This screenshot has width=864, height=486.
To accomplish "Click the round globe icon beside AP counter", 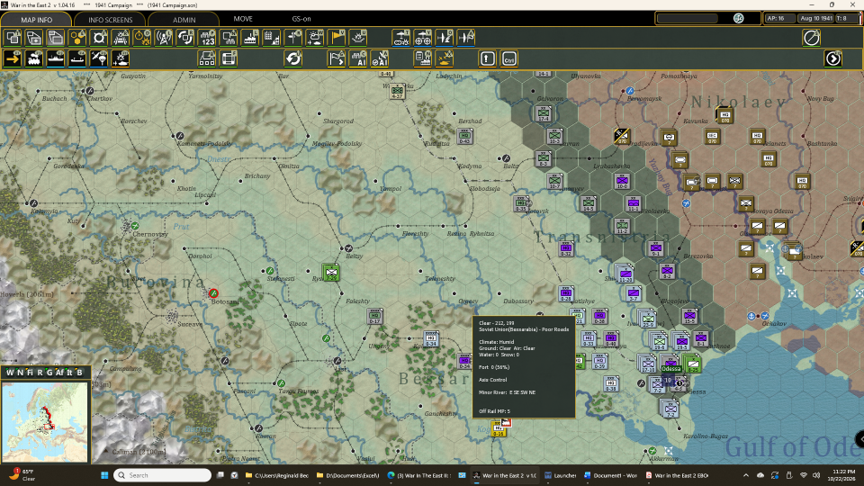I will (738, 18).
